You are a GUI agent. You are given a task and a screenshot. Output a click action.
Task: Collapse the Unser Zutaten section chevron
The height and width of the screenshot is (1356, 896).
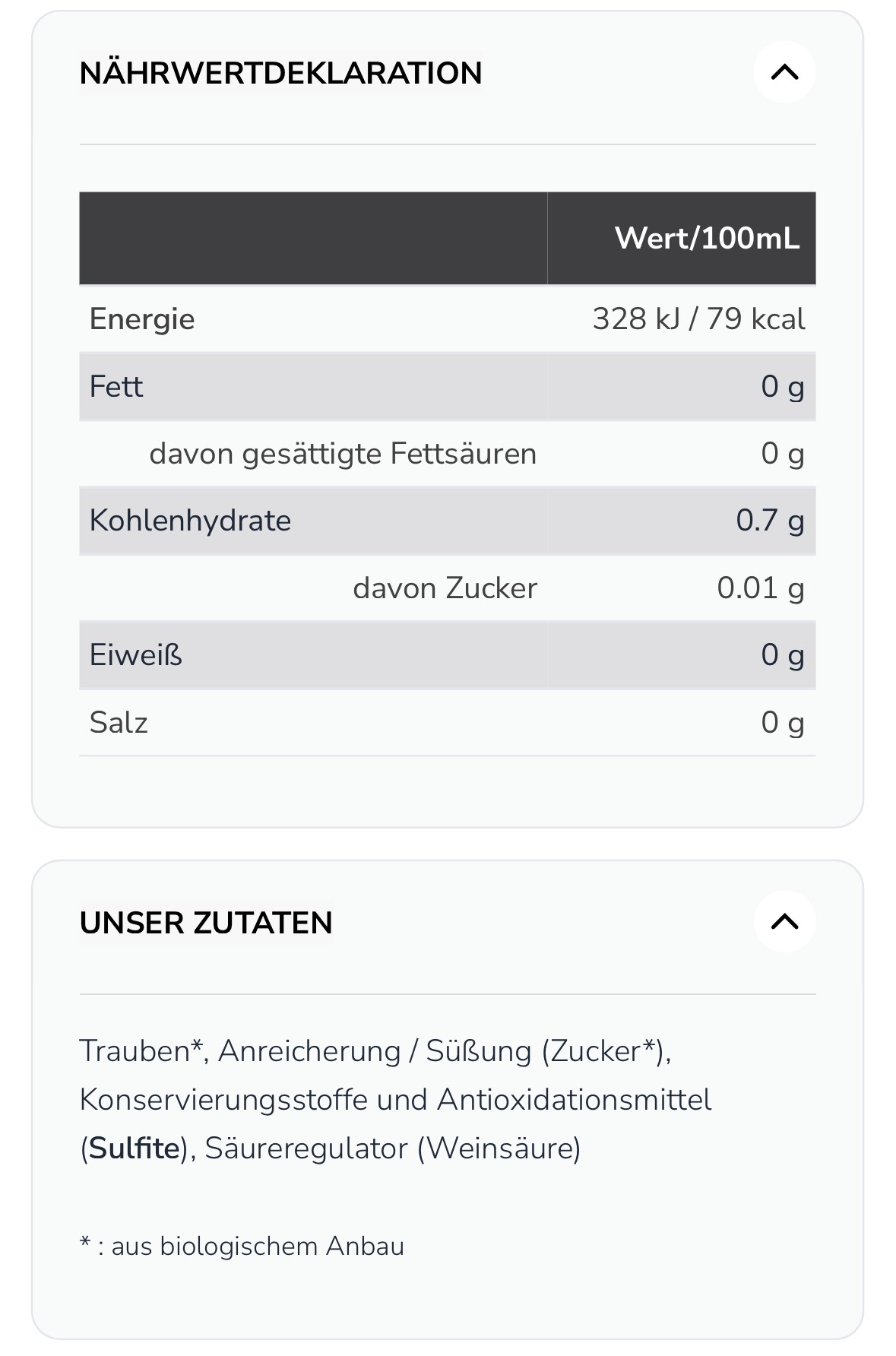[784, 922]
